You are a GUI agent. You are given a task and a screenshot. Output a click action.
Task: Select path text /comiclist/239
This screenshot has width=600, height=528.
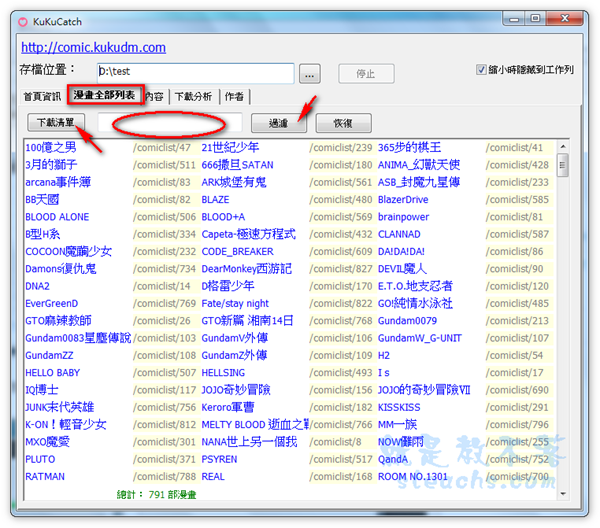pyautogui.click(x=341, y=148)
